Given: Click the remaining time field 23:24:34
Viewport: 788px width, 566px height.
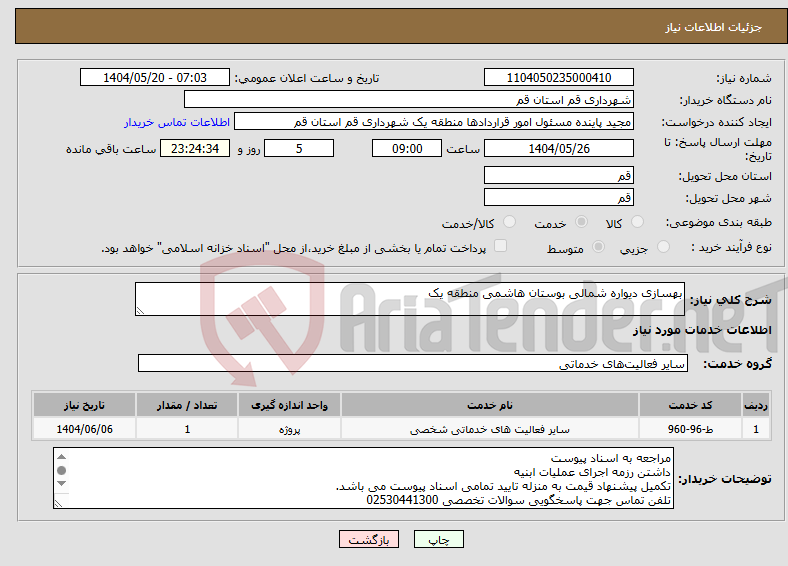Looking at the screenshot, I should pyautogui.click(x=195, y=148).
